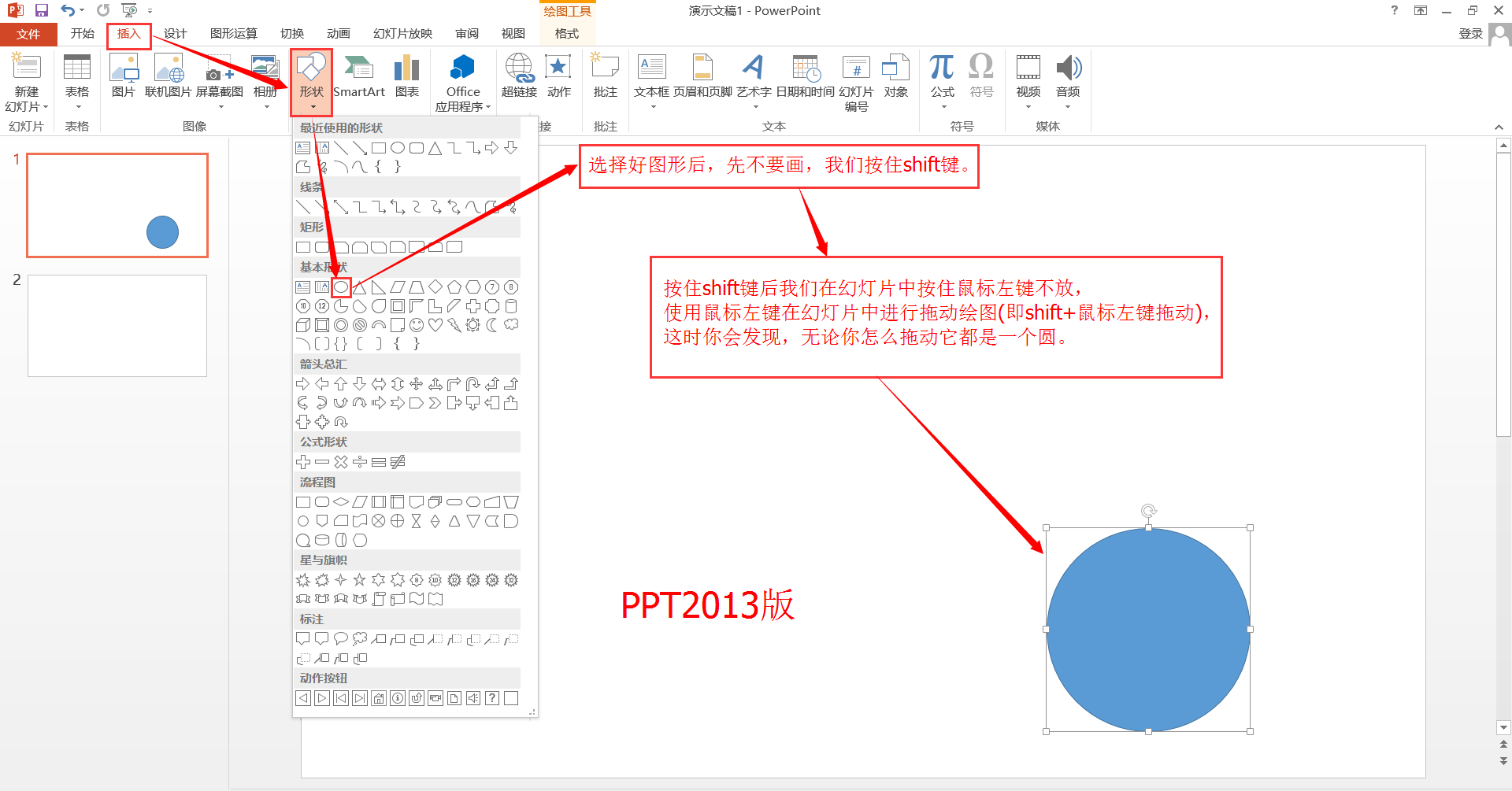Select the Help action button shape
The height and width of the screenshot is (791, 1512).
(x=492, y=698)
